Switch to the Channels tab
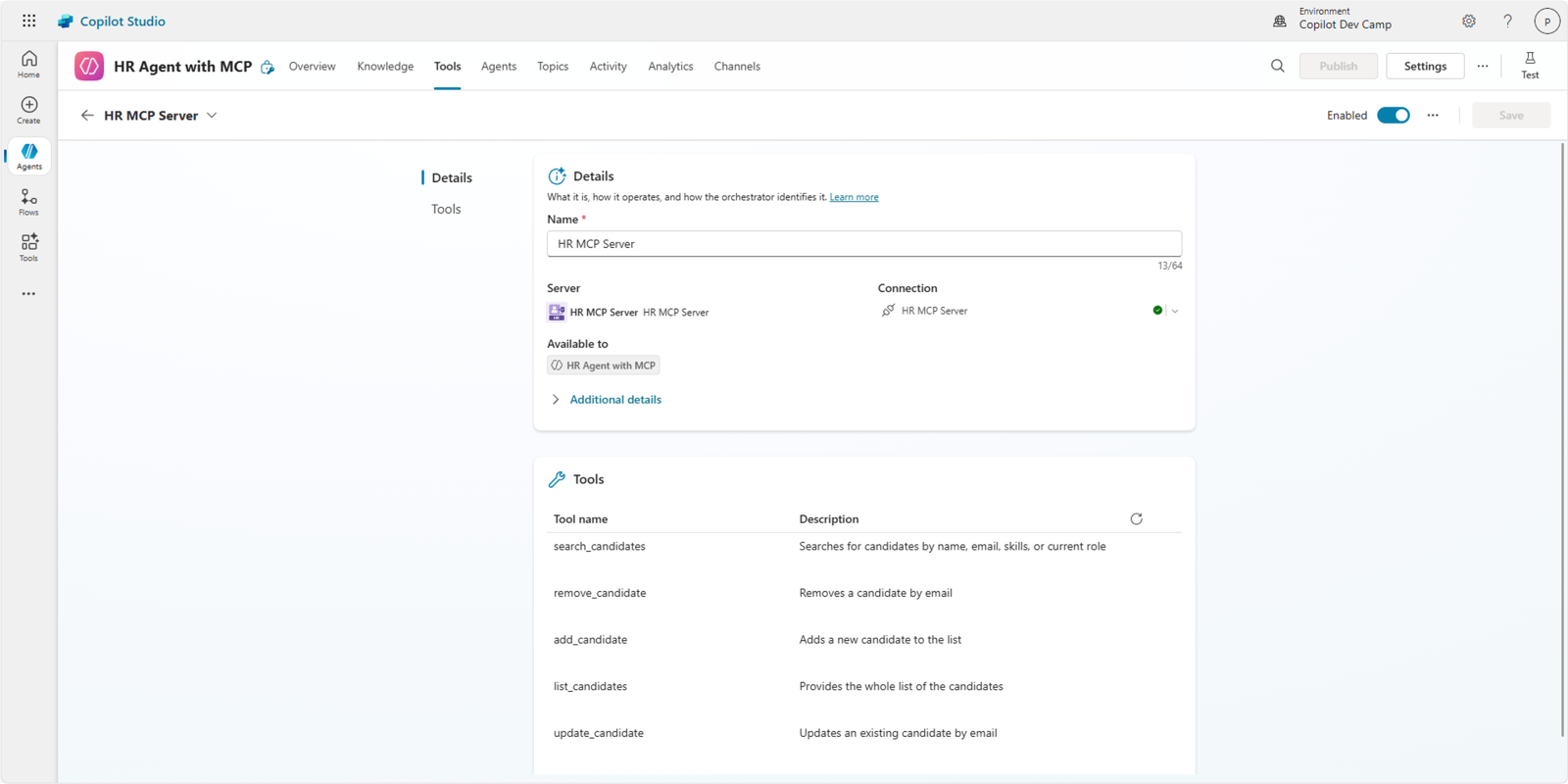The width and height of the screenshot is (1568, 784). click(737, 66)
